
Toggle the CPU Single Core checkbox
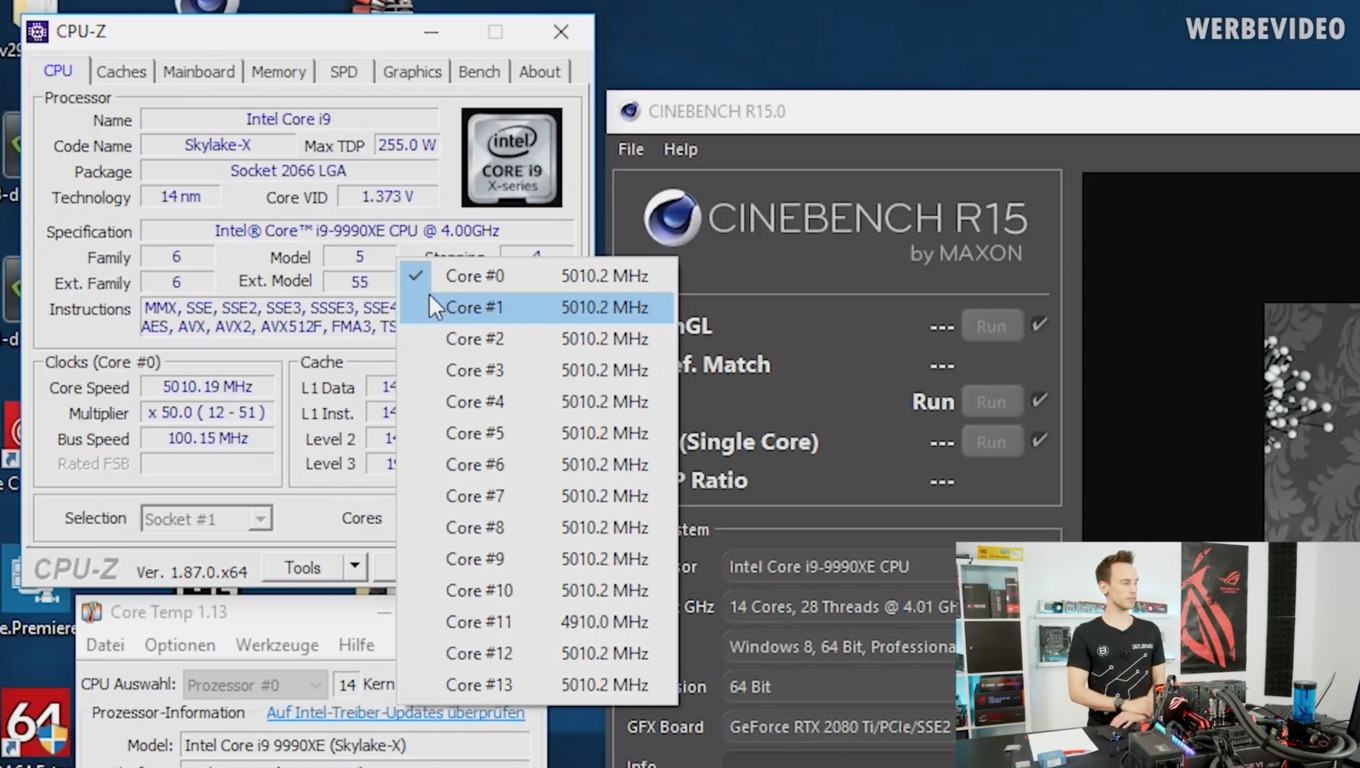tap(1040, 440)
